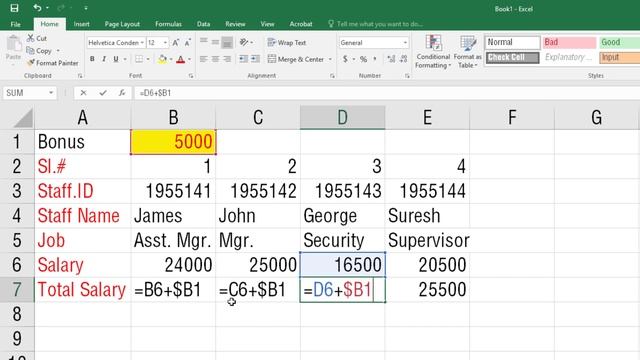The width and height of the screenshot is (640, 360).
Task: Click Decrease Decimal icon
Action: click(x=404, y=59)
